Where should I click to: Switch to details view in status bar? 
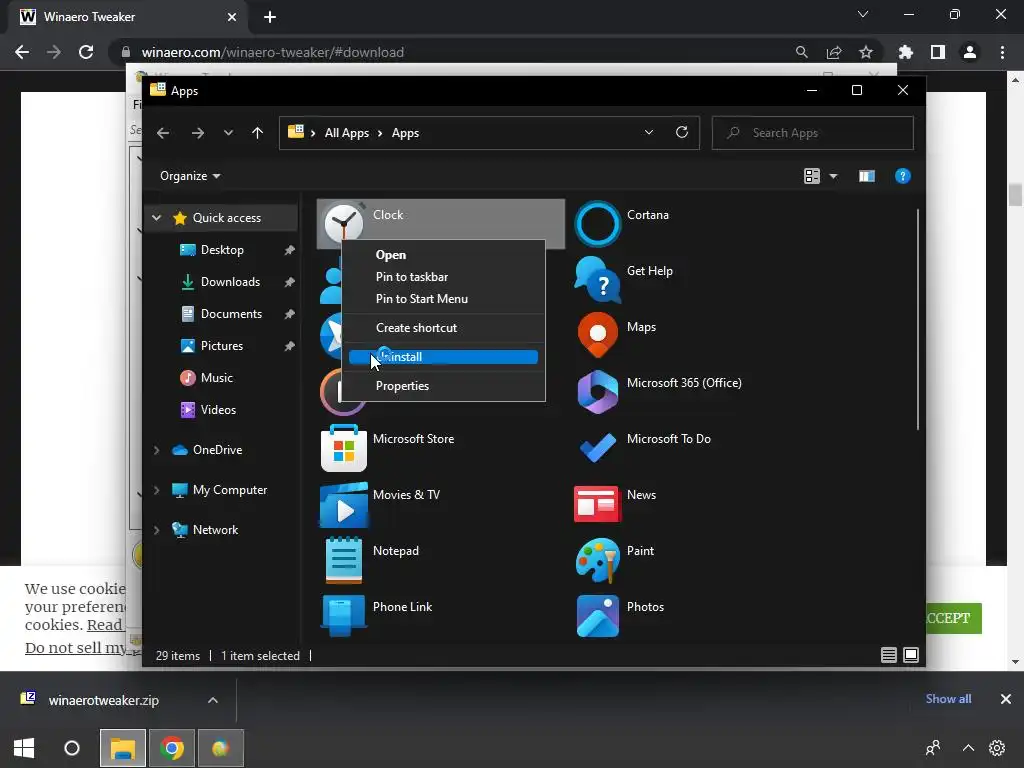[x=888, y=655]
